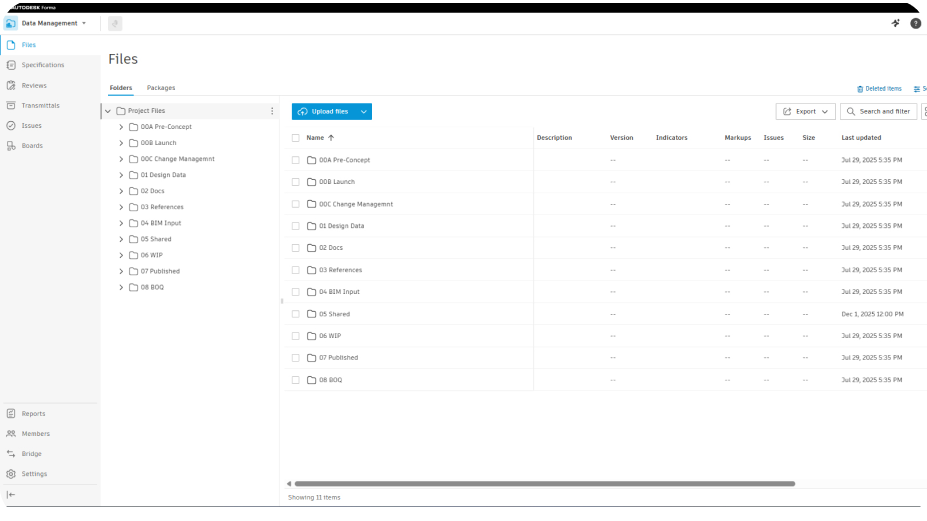The height and width of the screenshot is (521, 927).
Task: Collapse the left navigation sidebar
Action: (x=11, y=494)
